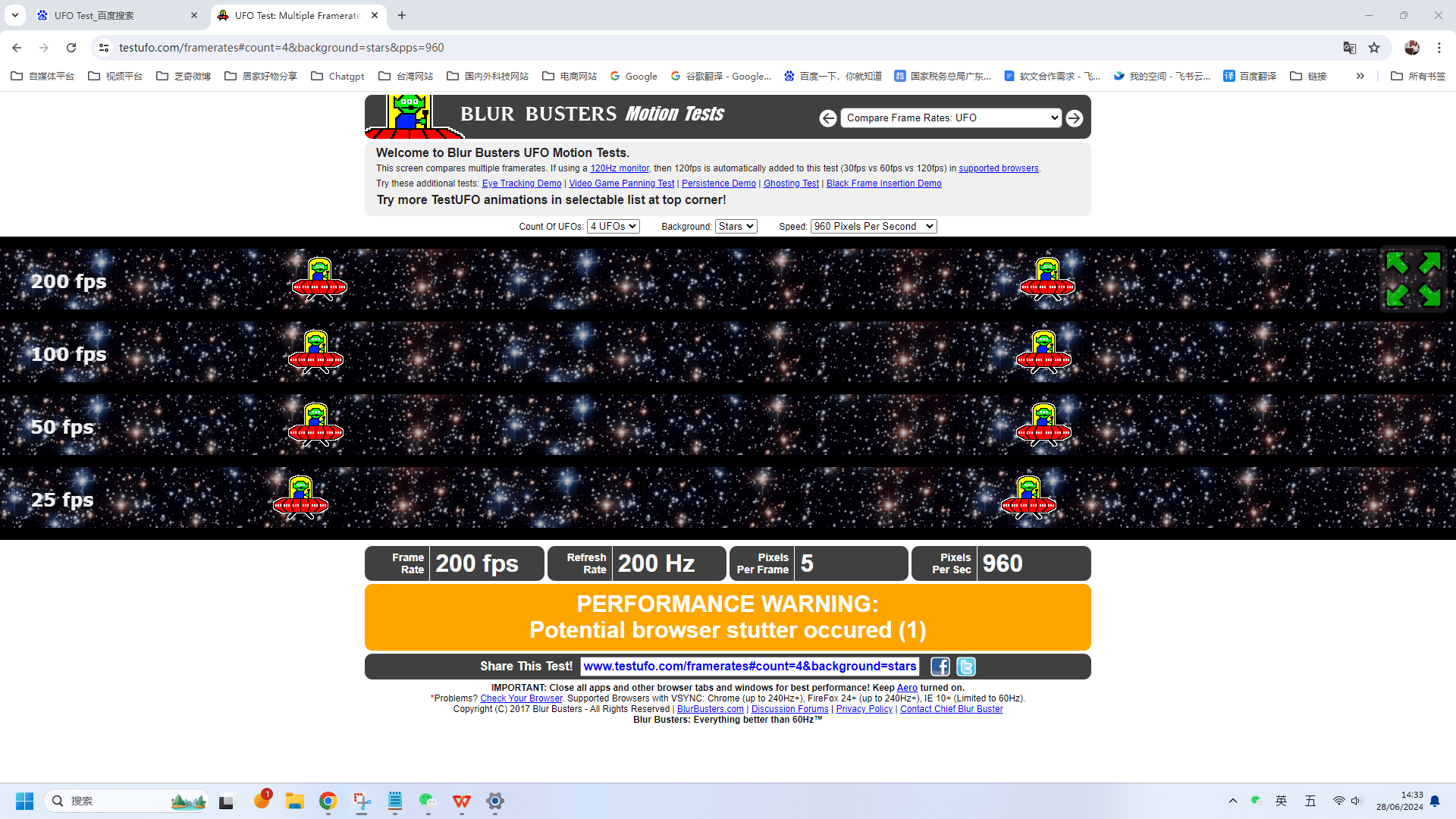Click the next test arrow icon
Image resolution: width=1456 pixels, height=819 pixels.
click(1075, 118)
